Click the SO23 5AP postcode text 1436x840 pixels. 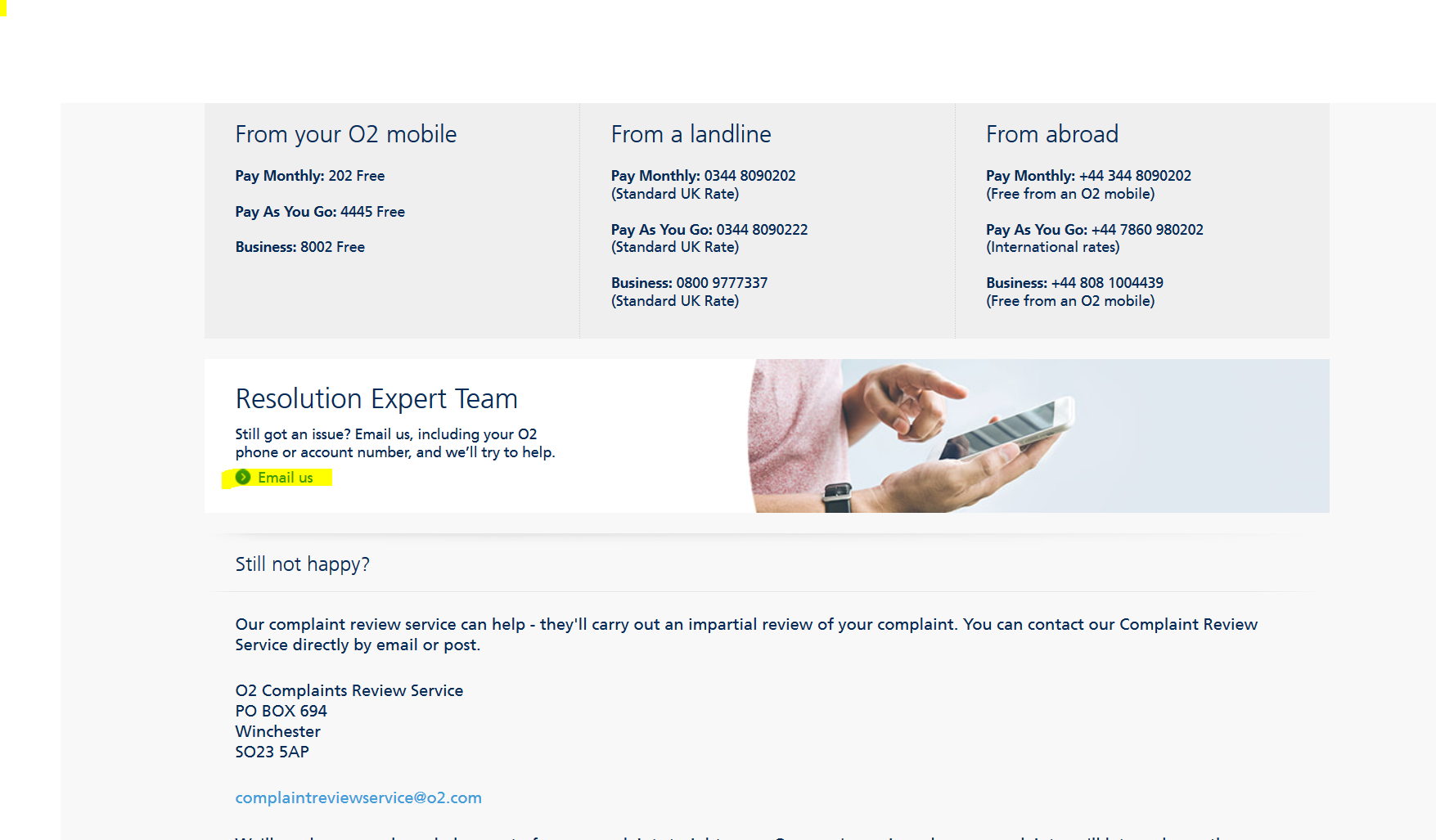point(272,752)
